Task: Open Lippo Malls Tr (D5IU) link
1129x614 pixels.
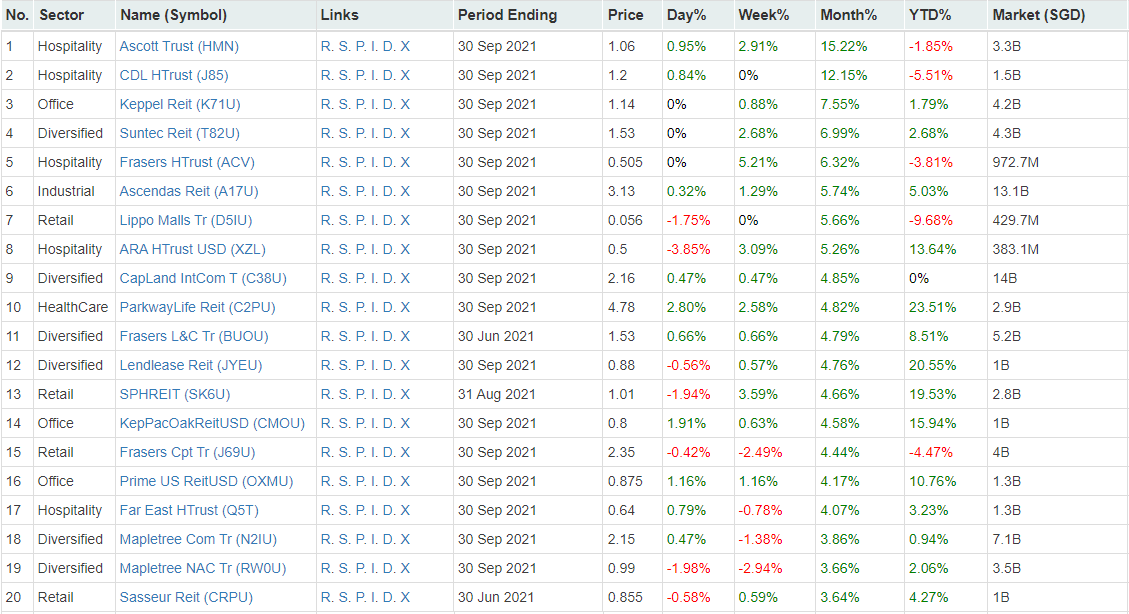Action: click(x=186, y=220)
